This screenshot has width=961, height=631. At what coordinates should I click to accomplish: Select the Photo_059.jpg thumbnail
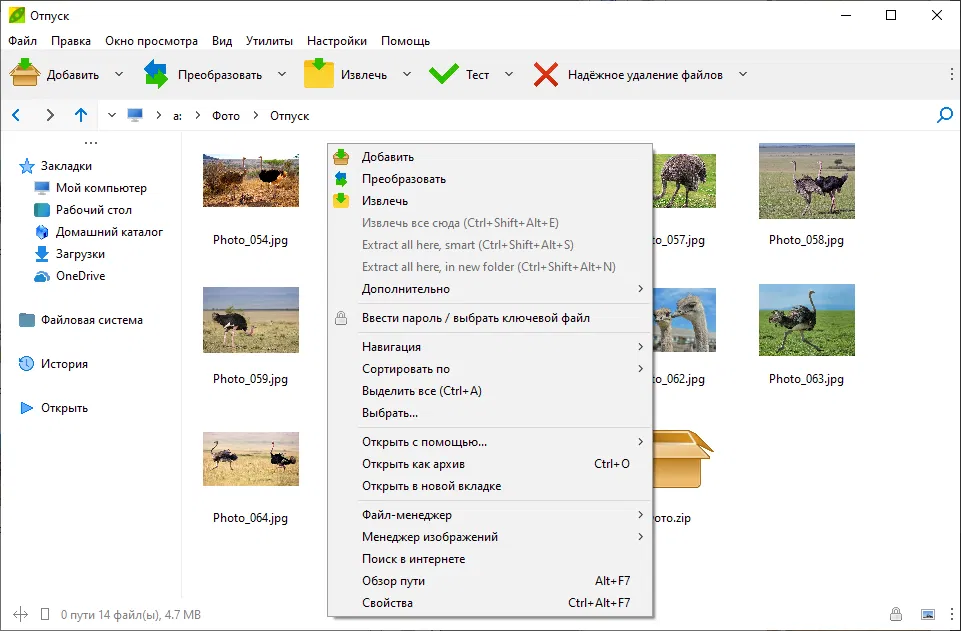click(251, 320)
